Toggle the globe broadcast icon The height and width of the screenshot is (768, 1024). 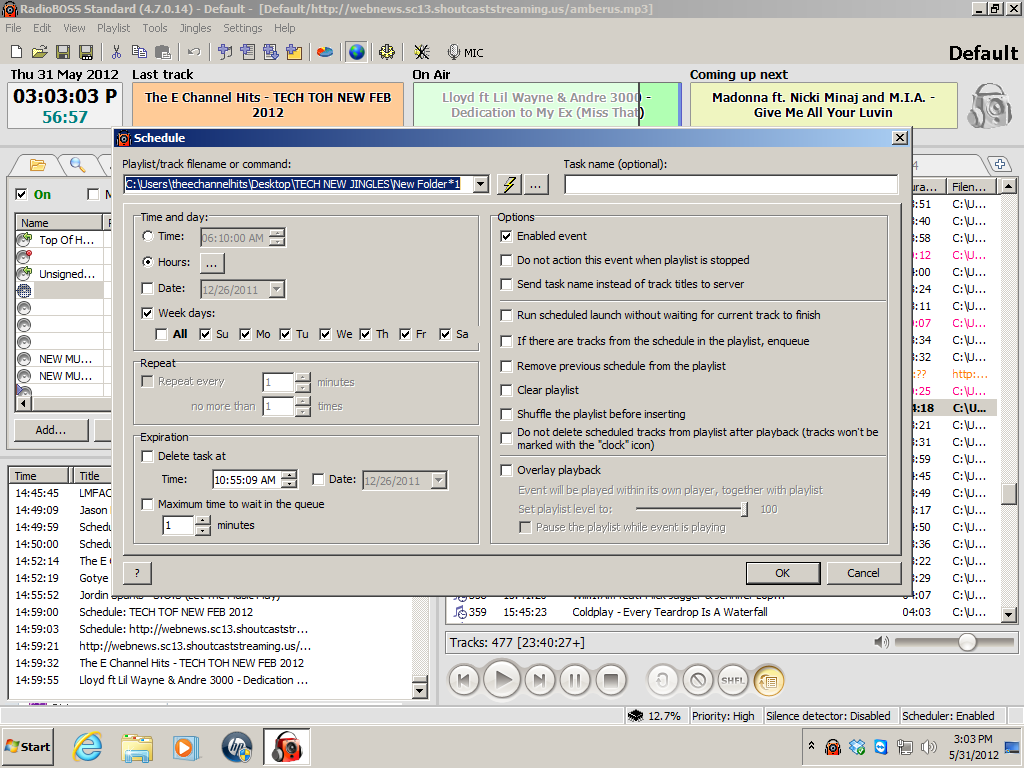pyautogui.click(x=356, y=52)
